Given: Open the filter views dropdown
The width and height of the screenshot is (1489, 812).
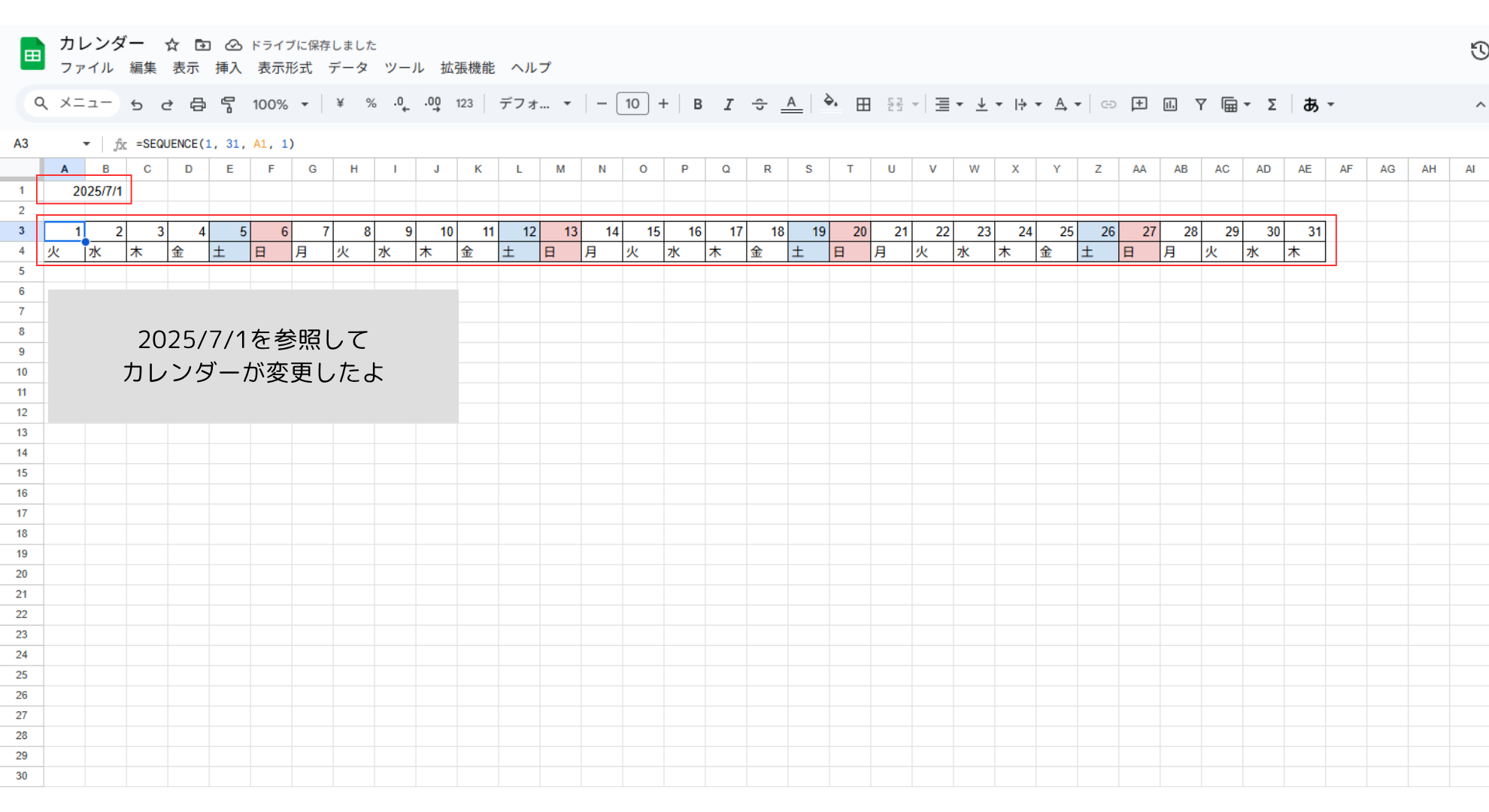Looking at the screenshot, I should click(x=1236, y=105).
